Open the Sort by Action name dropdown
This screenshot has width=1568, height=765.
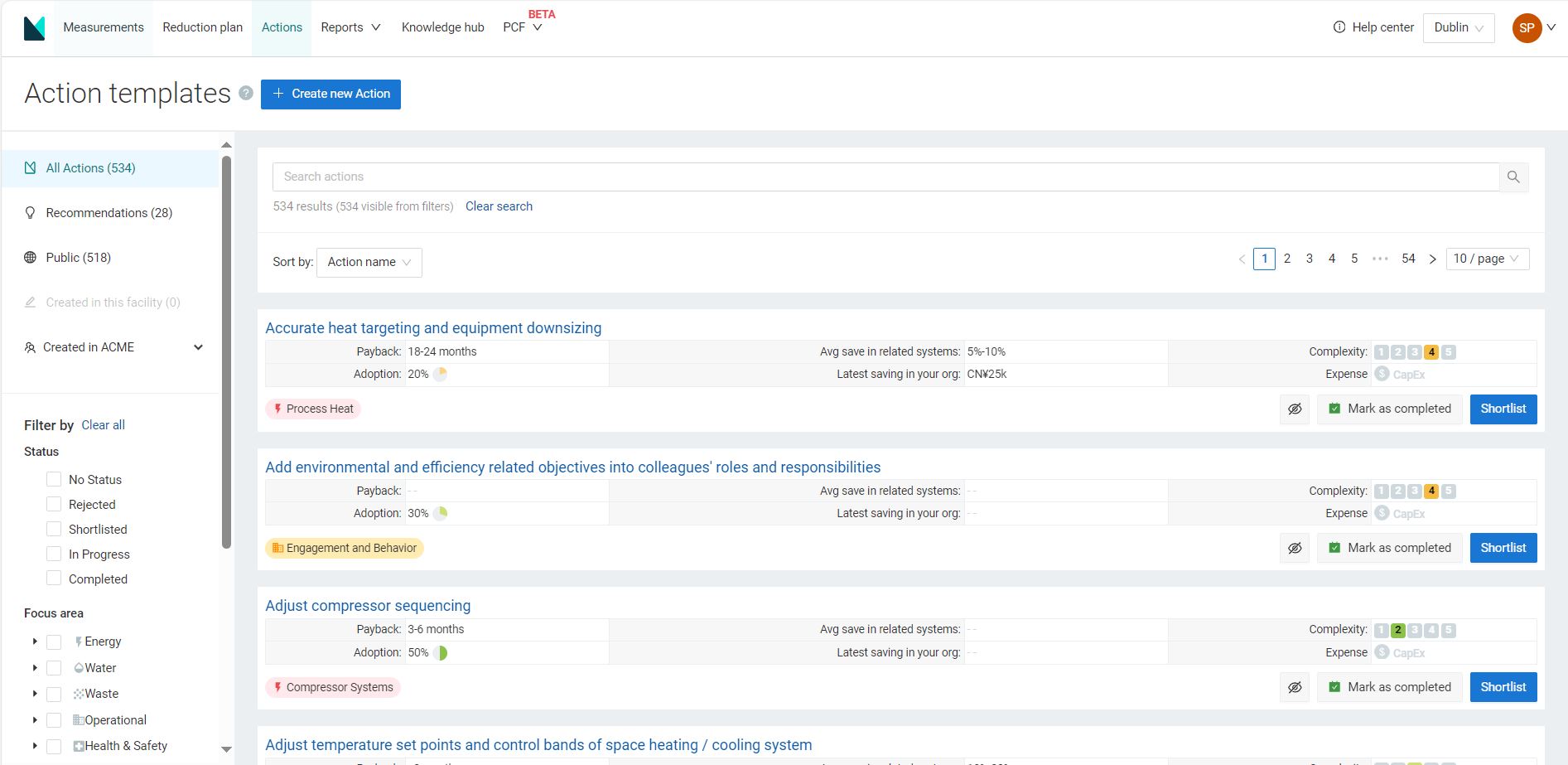tap(369, 262)
